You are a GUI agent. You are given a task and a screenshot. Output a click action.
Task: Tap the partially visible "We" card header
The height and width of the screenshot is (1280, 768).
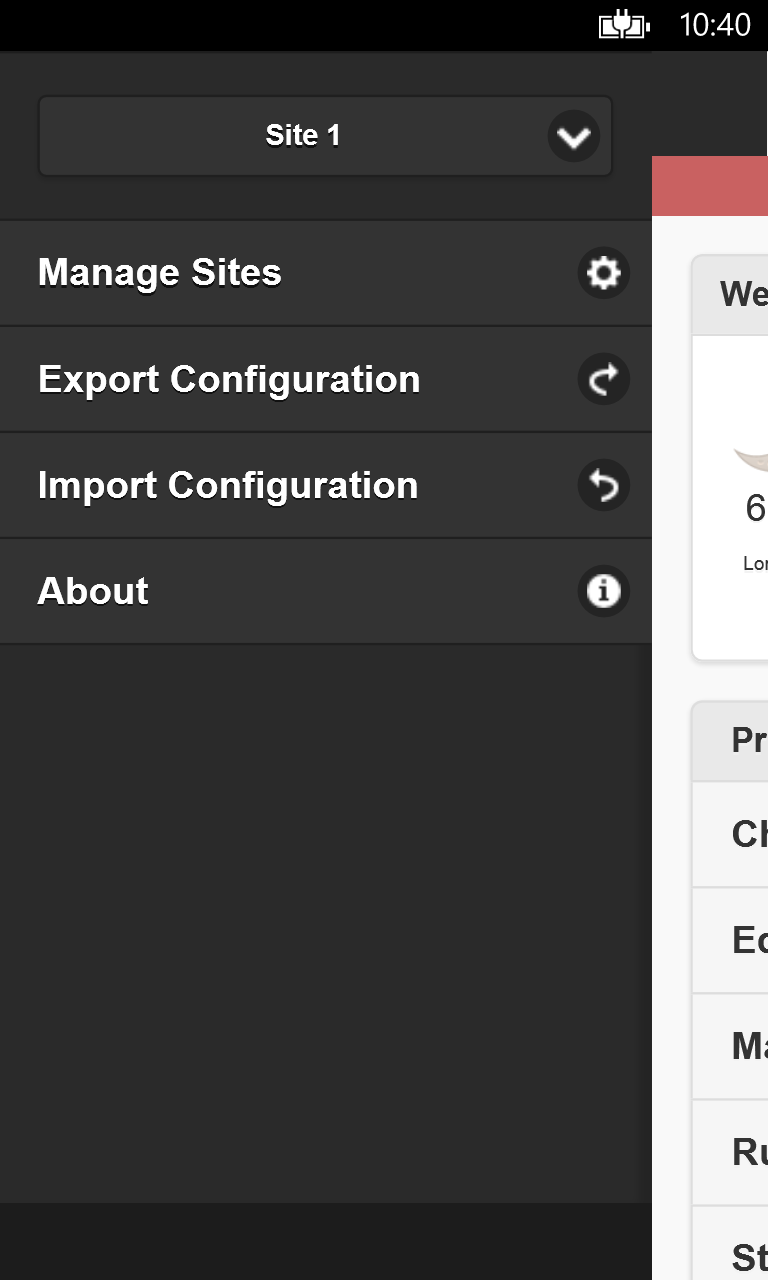point(742,295)
